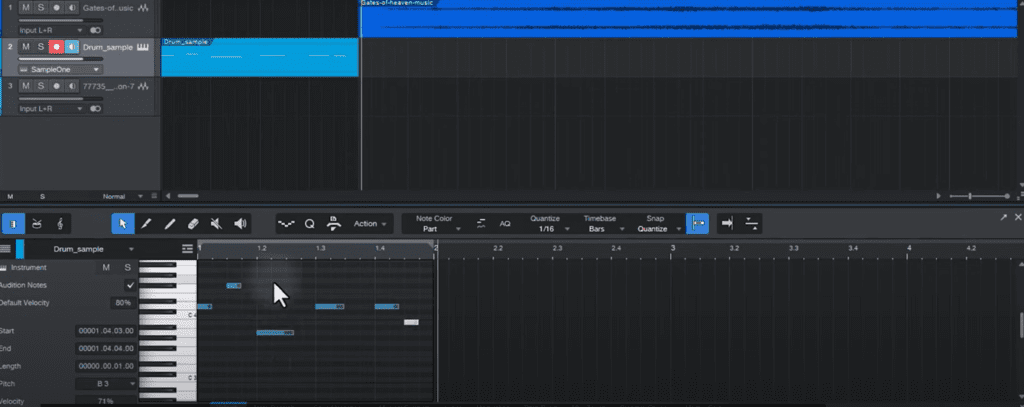Click the Default Velocity 80% field

click(x=121, y=303)
